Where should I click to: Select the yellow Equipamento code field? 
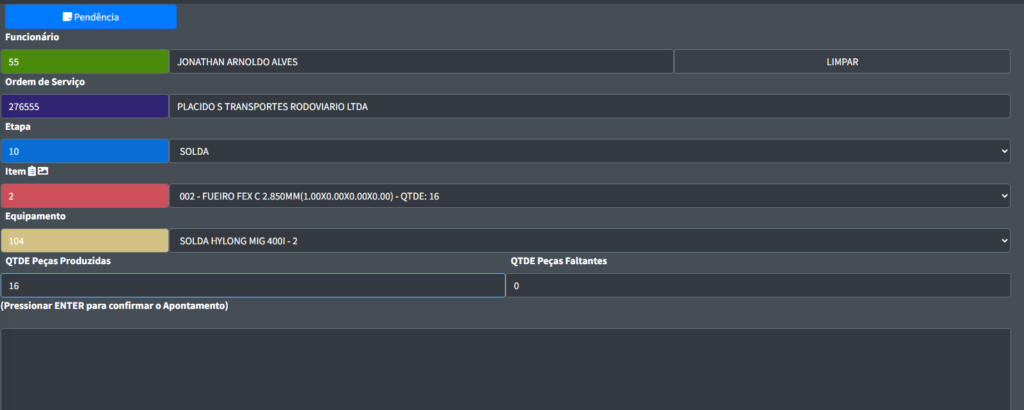coord(85,241)
